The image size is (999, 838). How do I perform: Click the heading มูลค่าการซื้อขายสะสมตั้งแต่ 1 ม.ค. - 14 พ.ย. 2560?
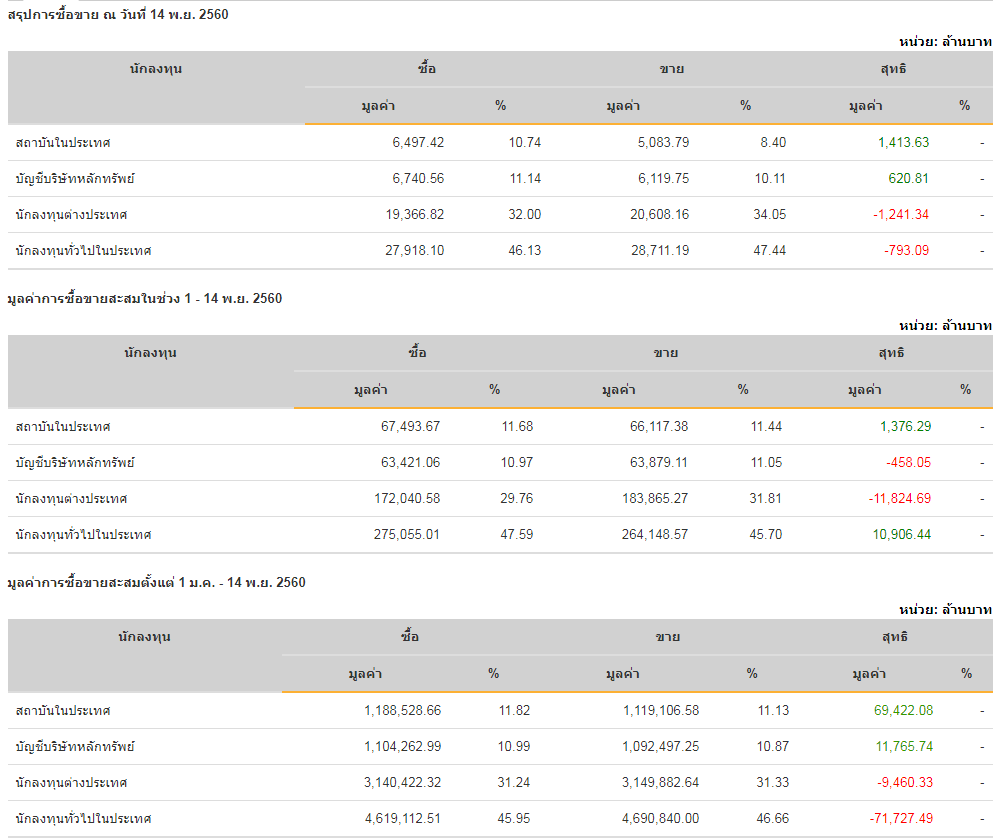click(x=156, y=582)
